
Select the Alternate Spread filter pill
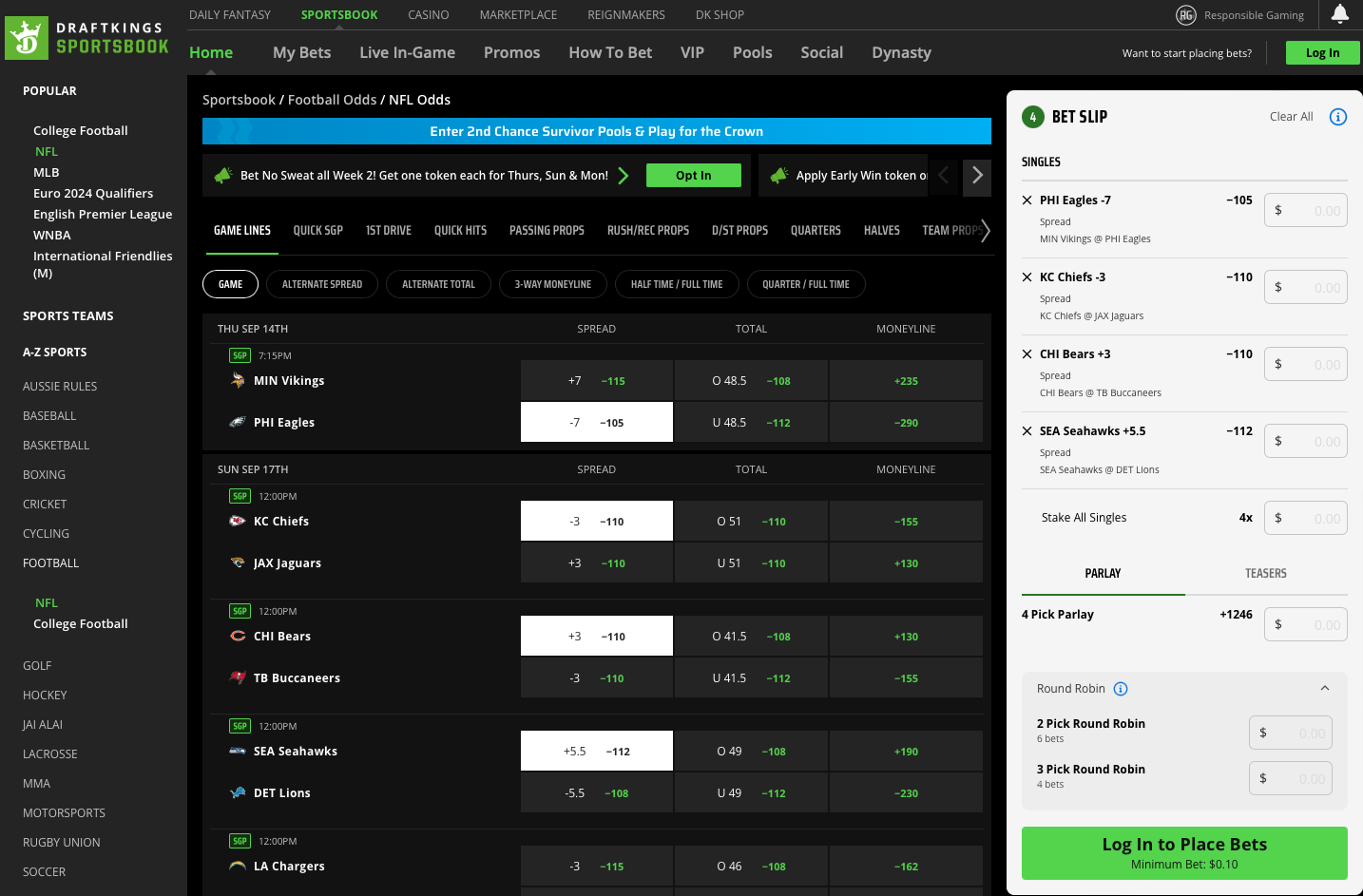322,284
